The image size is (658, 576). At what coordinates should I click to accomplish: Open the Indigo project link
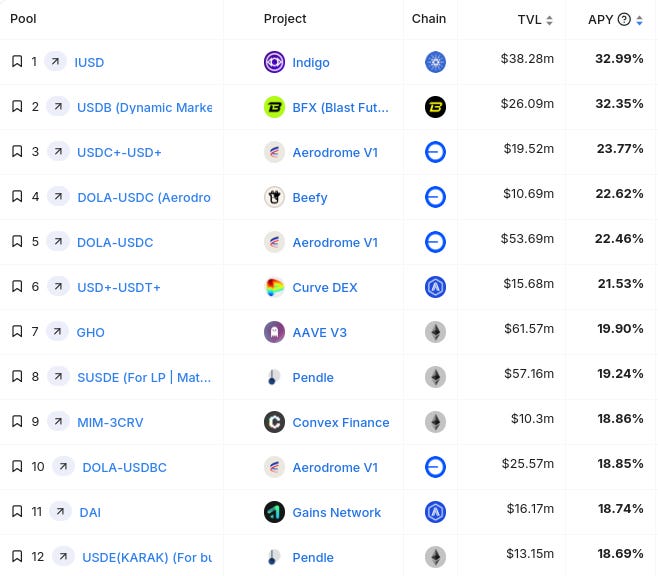pyautogui.click(x=311, y=63)
